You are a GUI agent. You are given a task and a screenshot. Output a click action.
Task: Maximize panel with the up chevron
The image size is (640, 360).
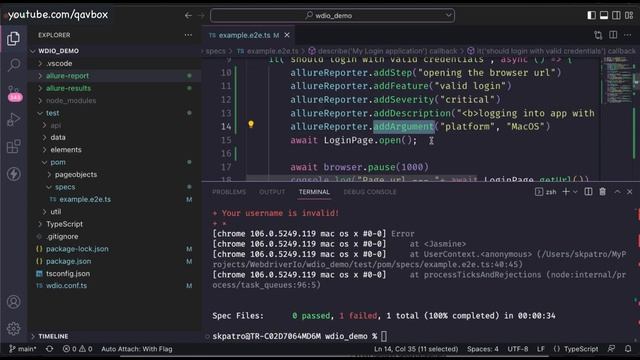(x=617, y=191)
